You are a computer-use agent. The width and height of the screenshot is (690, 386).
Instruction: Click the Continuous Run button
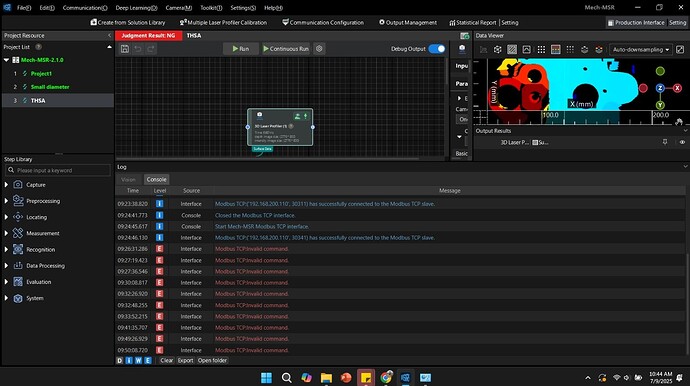click(x=286, y=49)
